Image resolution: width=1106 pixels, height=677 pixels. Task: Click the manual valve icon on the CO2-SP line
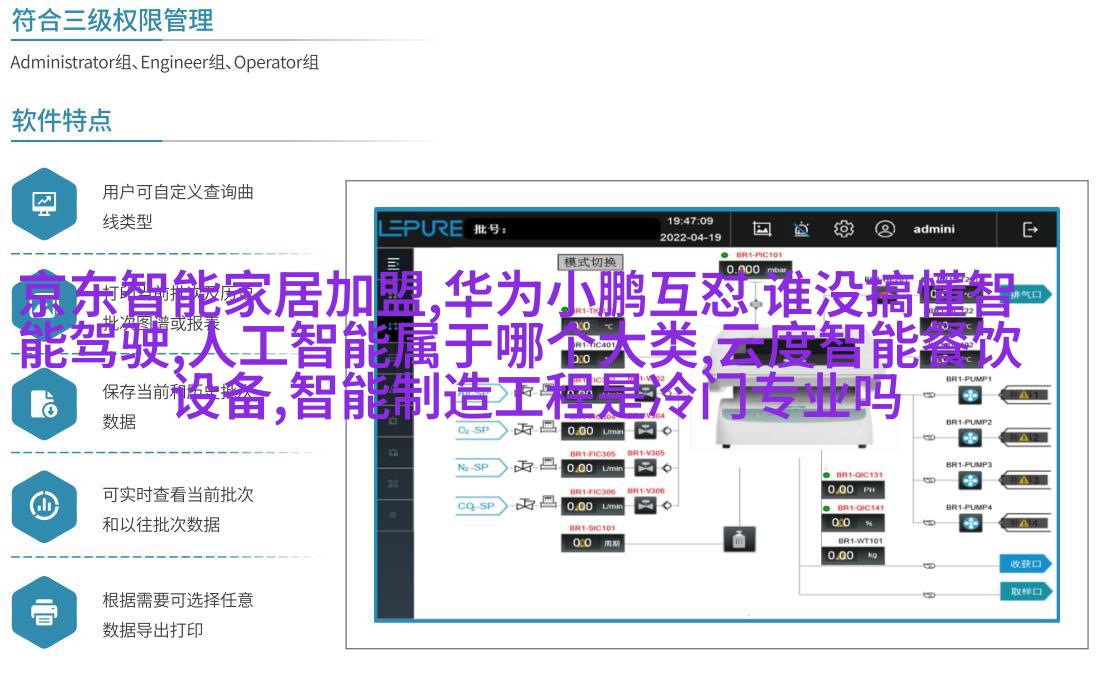coord(525,504)
